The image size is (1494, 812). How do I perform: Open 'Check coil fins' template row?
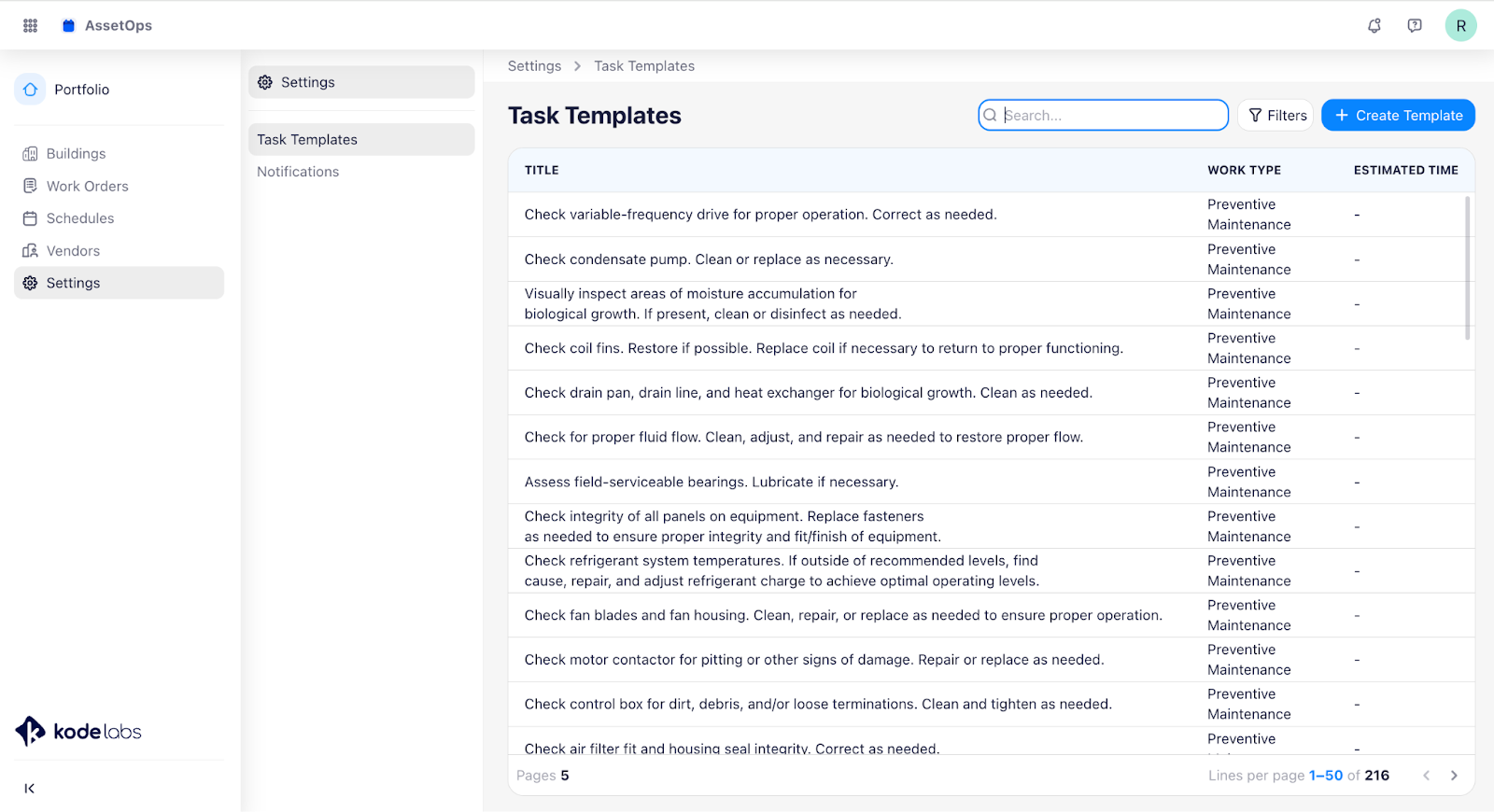tap(991, 348)
